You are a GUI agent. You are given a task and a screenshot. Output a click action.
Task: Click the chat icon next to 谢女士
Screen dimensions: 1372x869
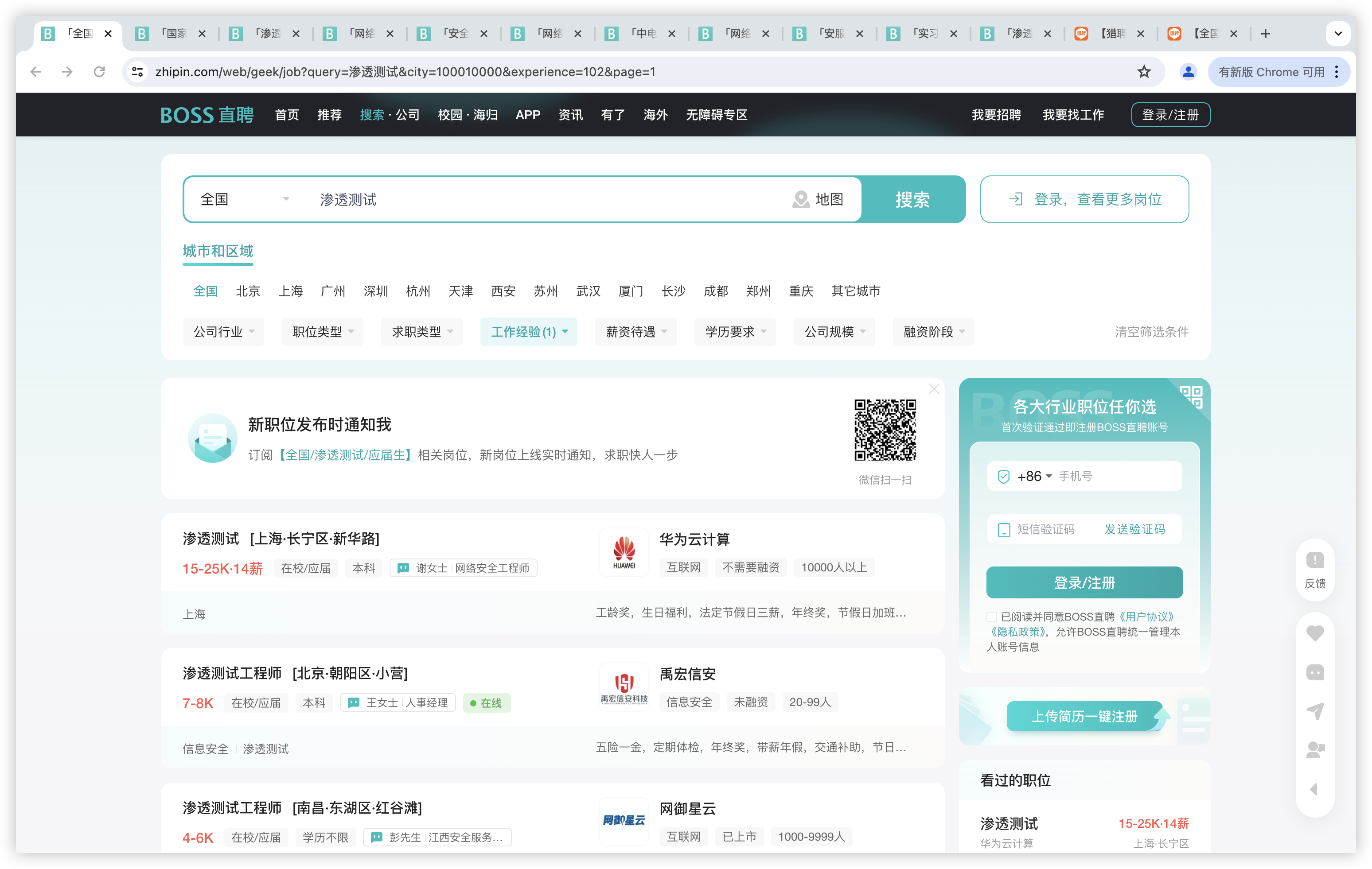point(403,568)
